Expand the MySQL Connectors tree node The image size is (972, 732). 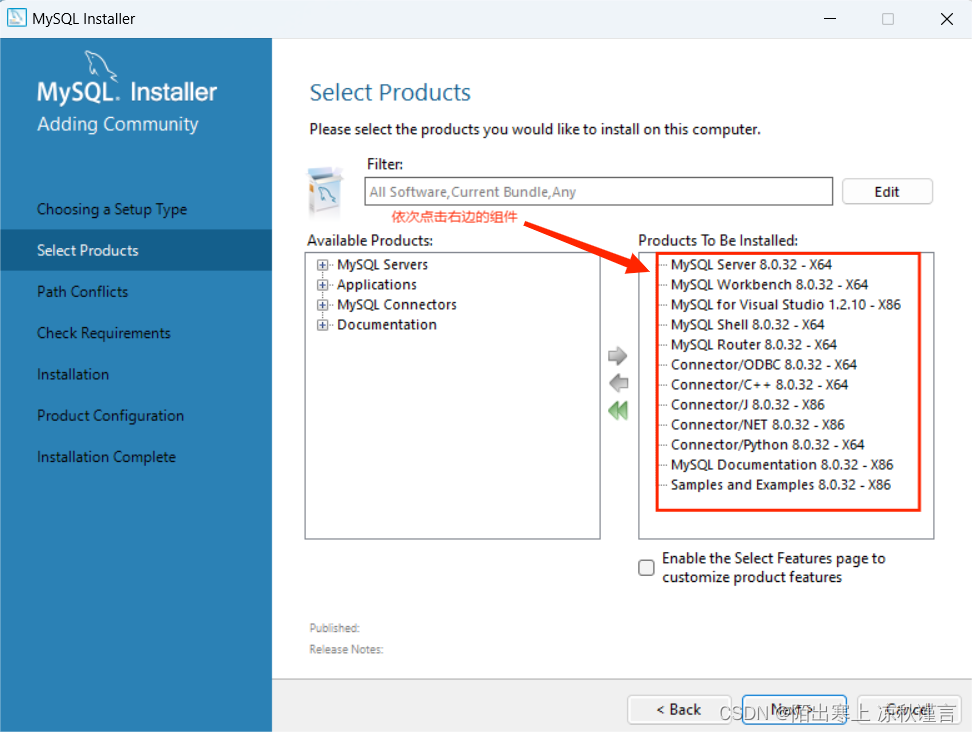pos(322,305)
